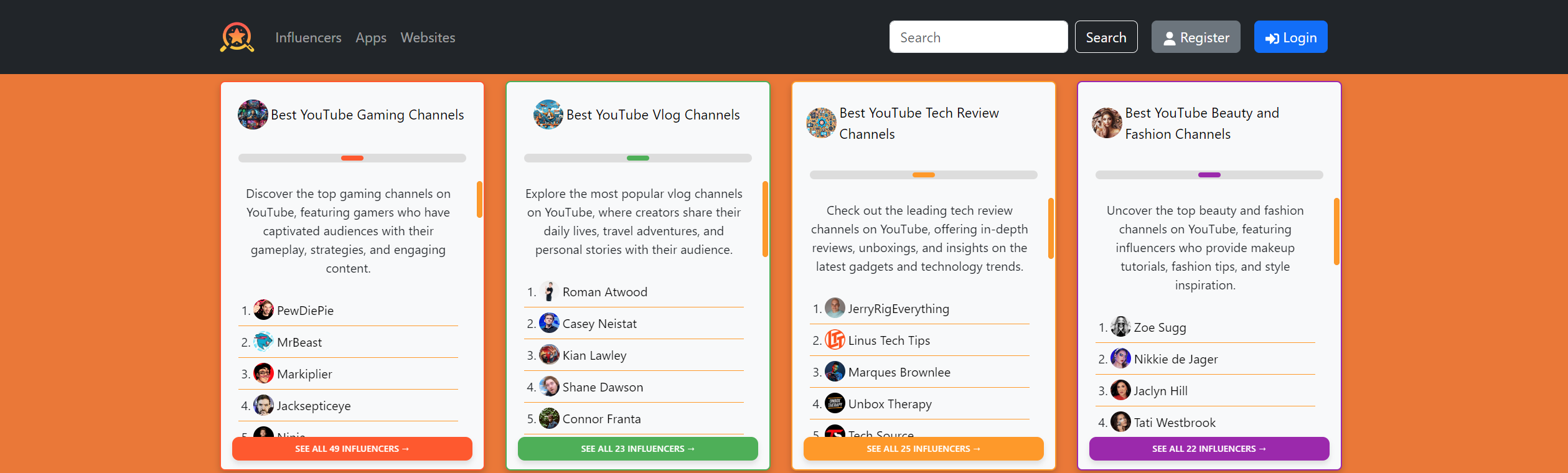The width and height of the screenshot is (1568, 473).
Task: Click the blue Login button
Action: click(1290, 37)
